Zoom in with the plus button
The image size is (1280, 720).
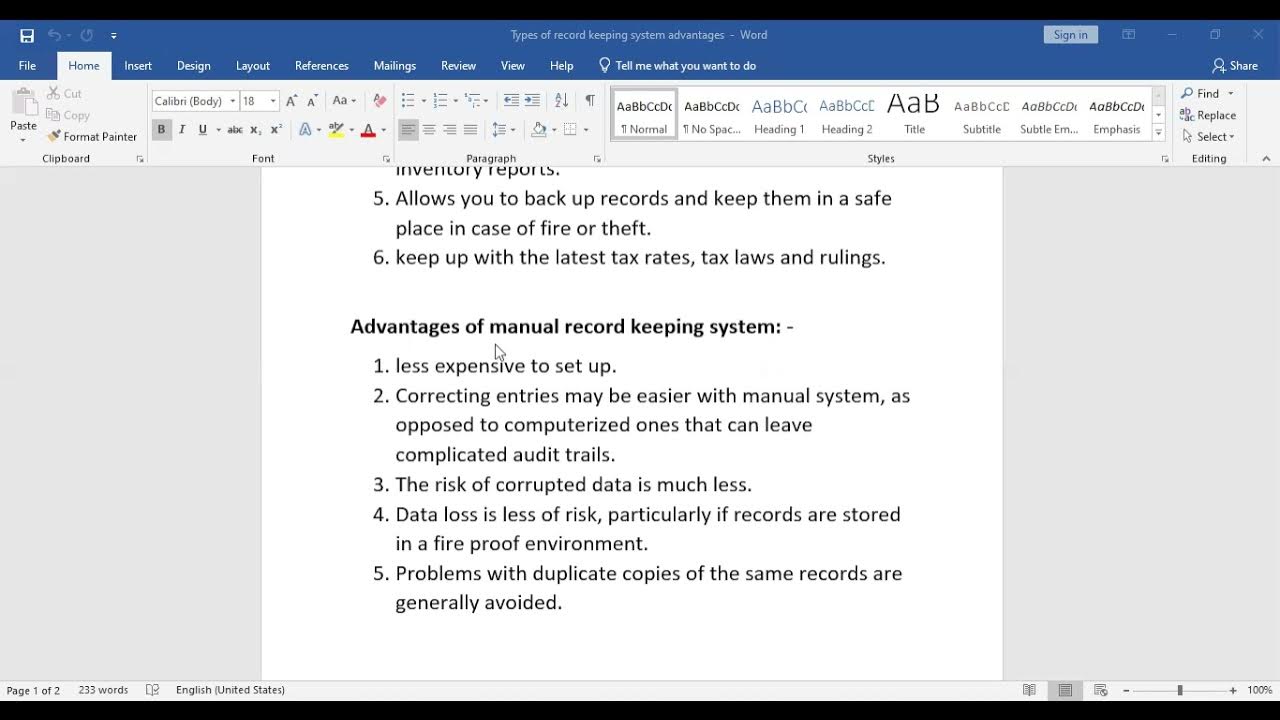[1233, 690]
